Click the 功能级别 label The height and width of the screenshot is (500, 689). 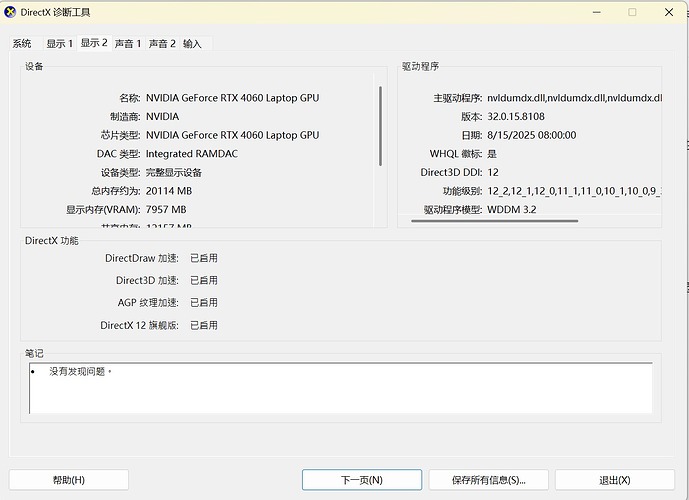click(463, 191)
